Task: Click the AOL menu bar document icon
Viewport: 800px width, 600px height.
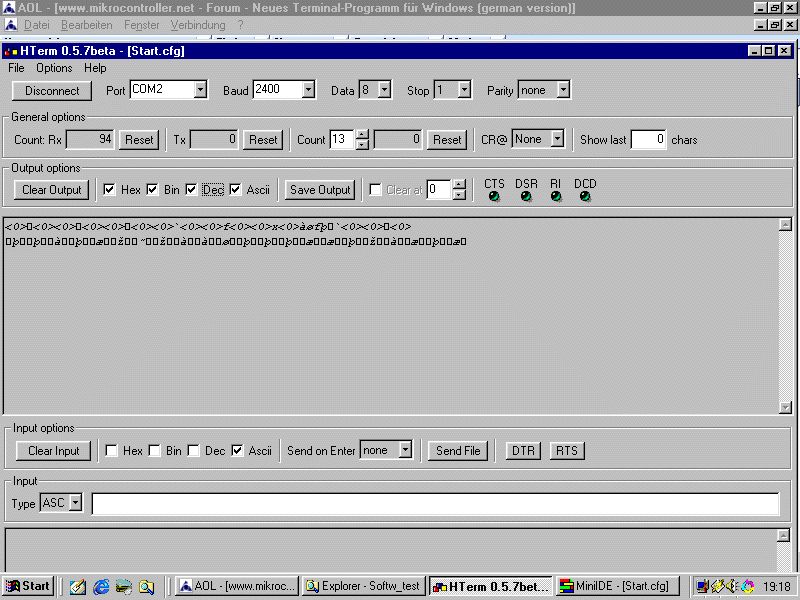Action: click(11, 24)
